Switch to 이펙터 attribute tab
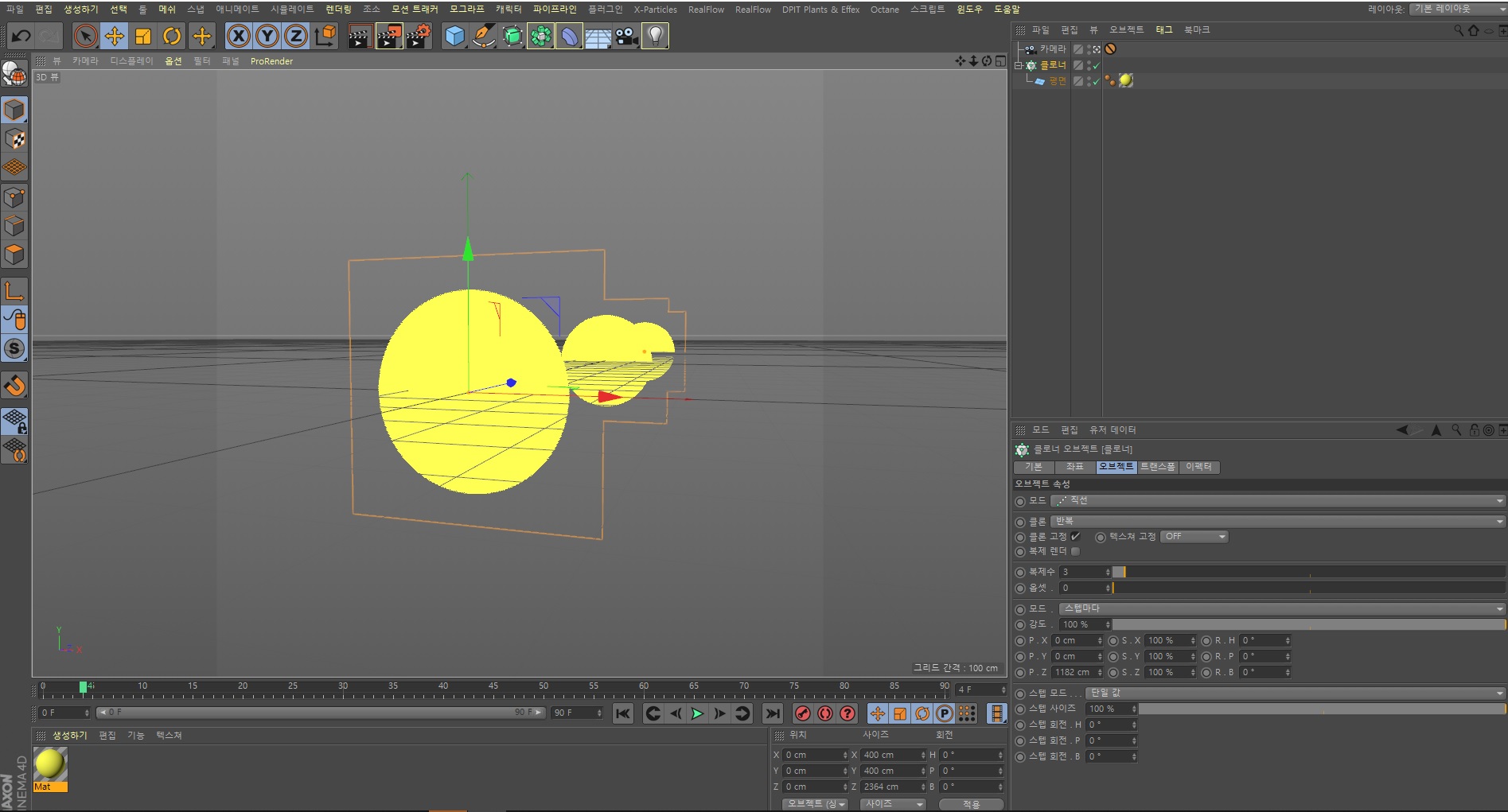1508x812 pixels. point(1198,468)
